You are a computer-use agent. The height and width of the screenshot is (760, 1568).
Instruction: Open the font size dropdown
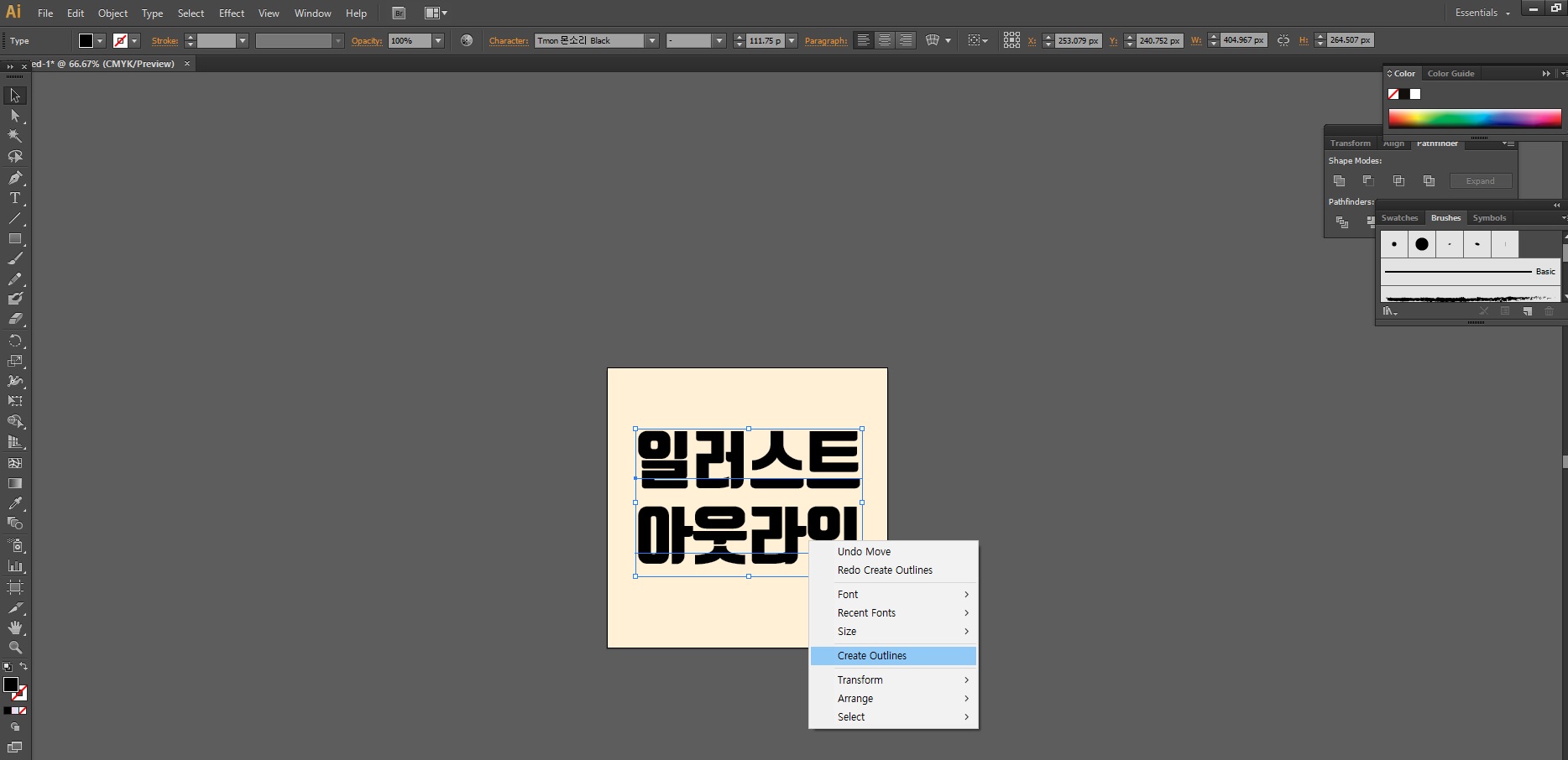pos(791,40)
